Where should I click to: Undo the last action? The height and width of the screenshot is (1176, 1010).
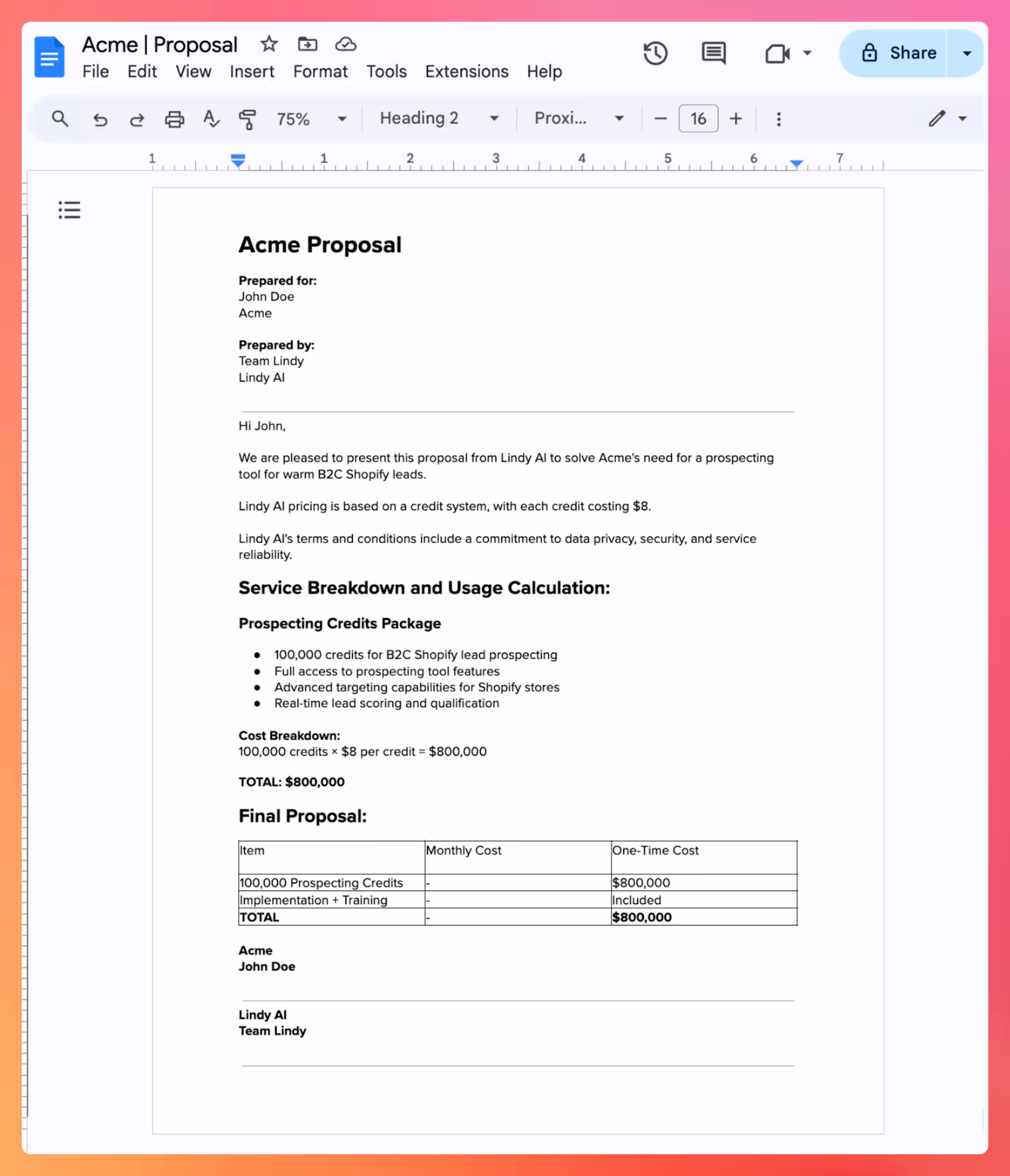(x=100, y=119)
